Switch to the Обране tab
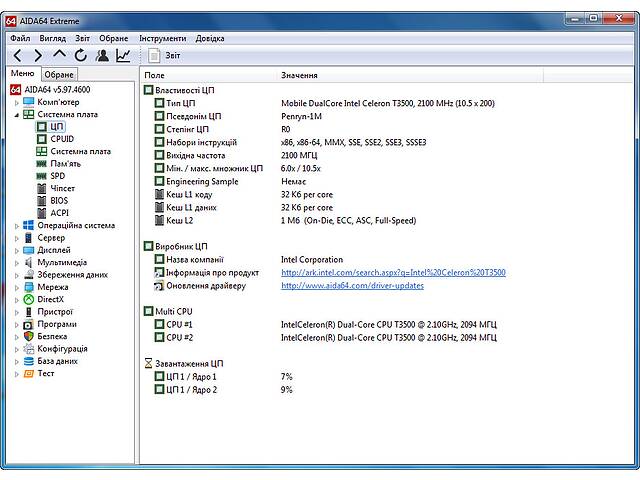The width and height of the screenshot is (640, 480). coord(59,75)
